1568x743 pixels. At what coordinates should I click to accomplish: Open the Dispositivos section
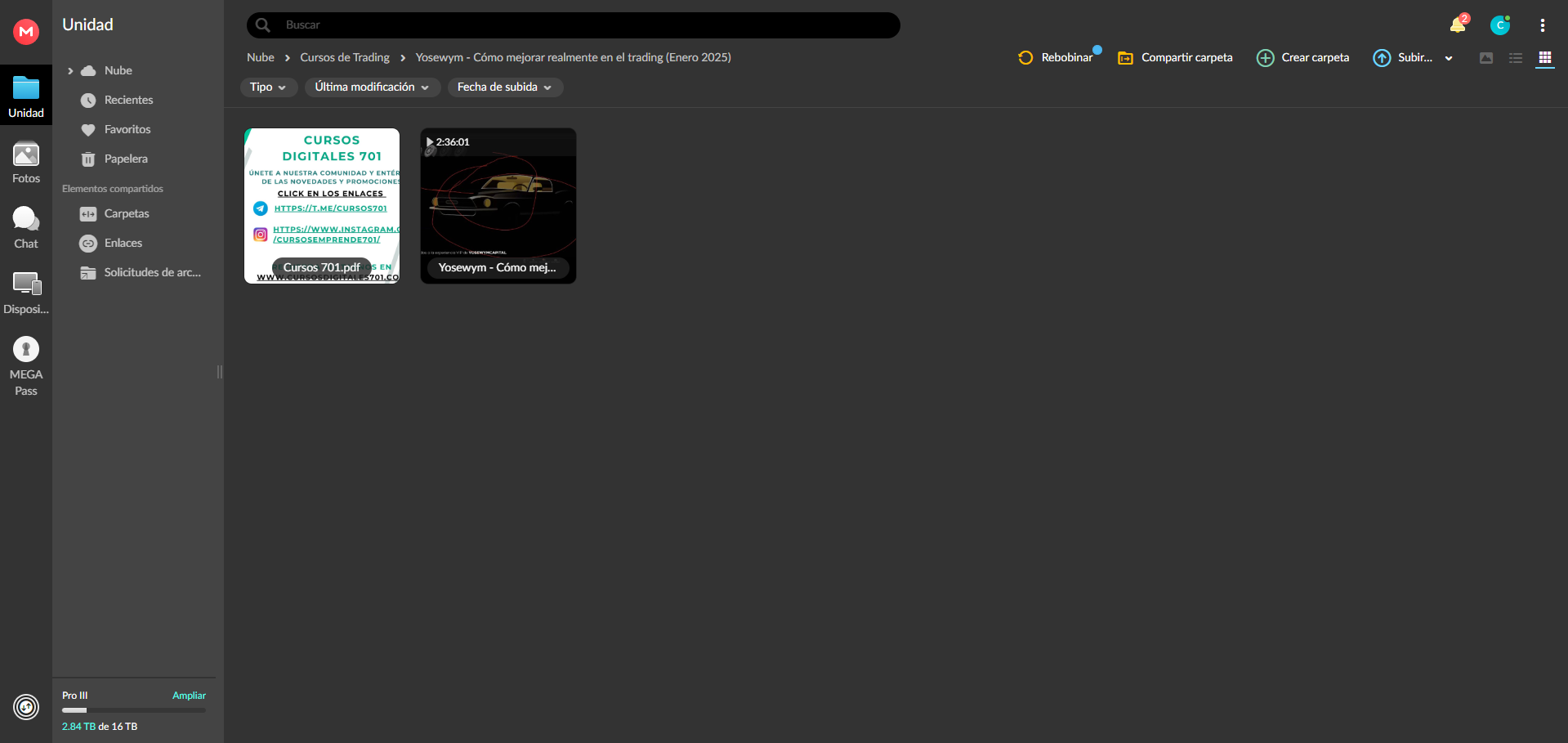coord(26,293)
